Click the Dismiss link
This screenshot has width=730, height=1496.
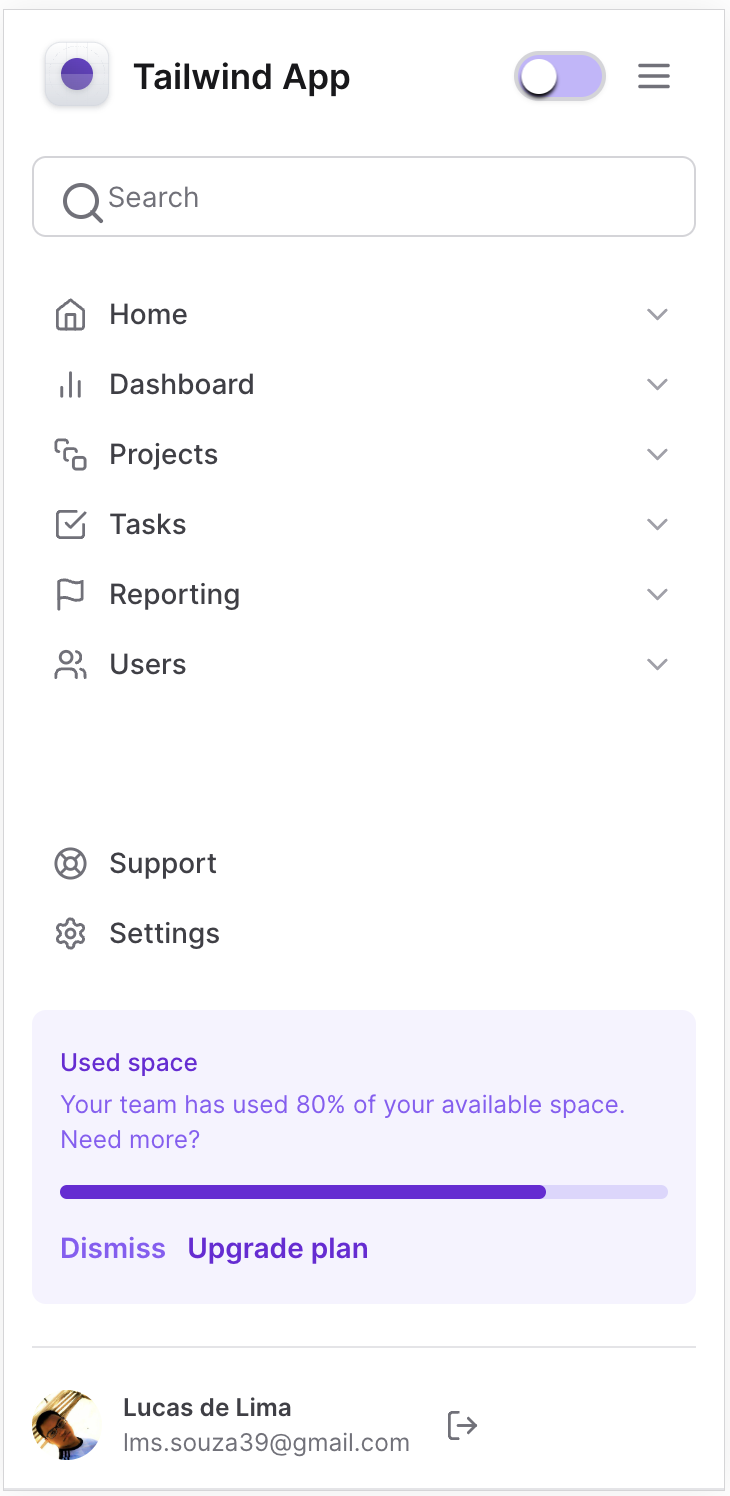point(113,1249)
